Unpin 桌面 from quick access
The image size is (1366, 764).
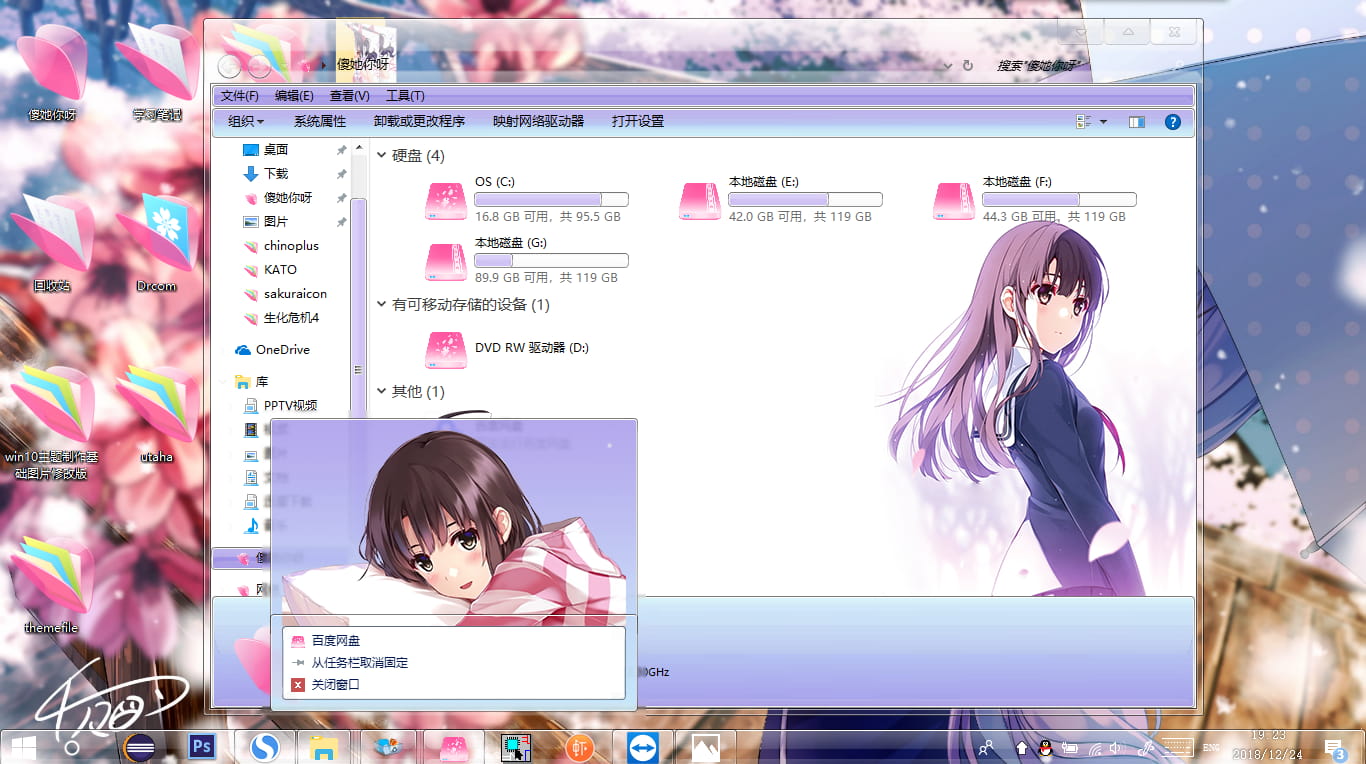point(340,149)
